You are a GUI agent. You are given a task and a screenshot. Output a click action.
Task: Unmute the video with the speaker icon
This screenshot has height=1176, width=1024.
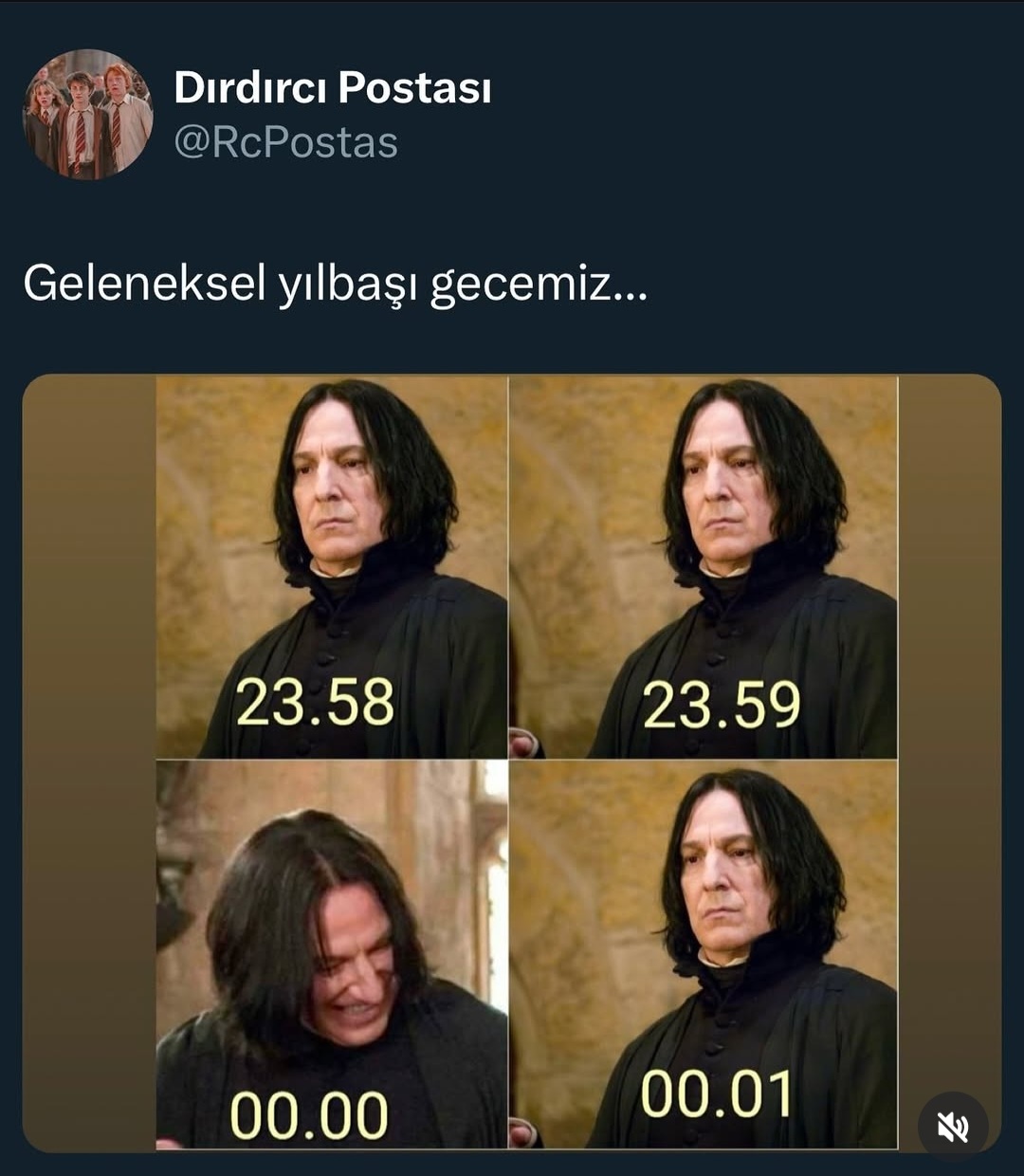tap(953, 1127)
